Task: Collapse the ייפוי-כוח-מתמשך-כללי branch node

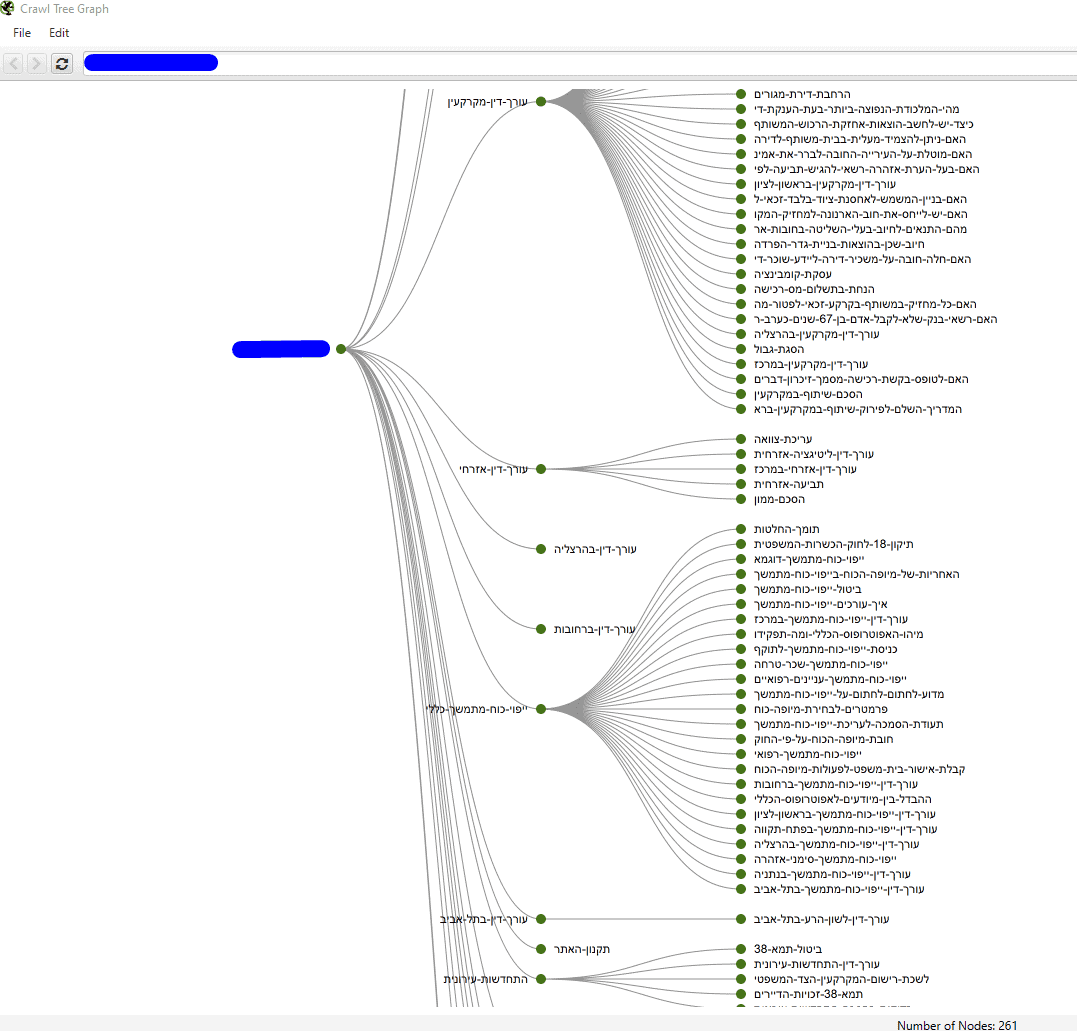Action: [x=541, y=709]
